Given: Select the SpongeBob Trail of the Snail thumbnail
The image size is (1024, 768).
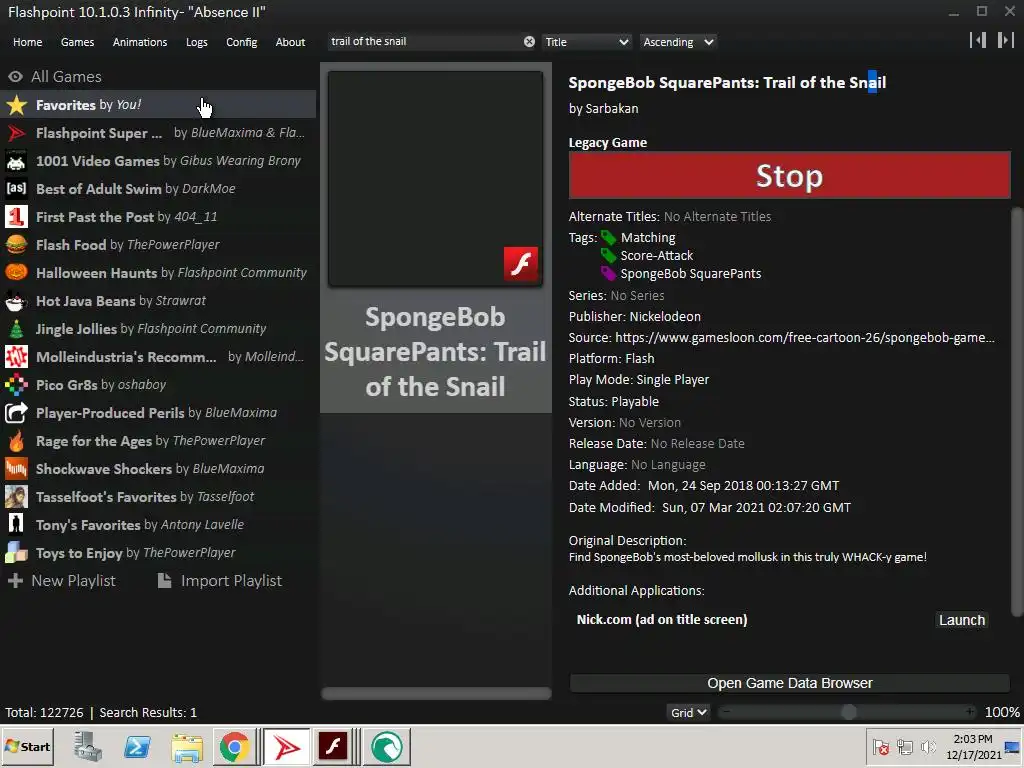Looking at the screenshot, I should [x=436, y=178].
